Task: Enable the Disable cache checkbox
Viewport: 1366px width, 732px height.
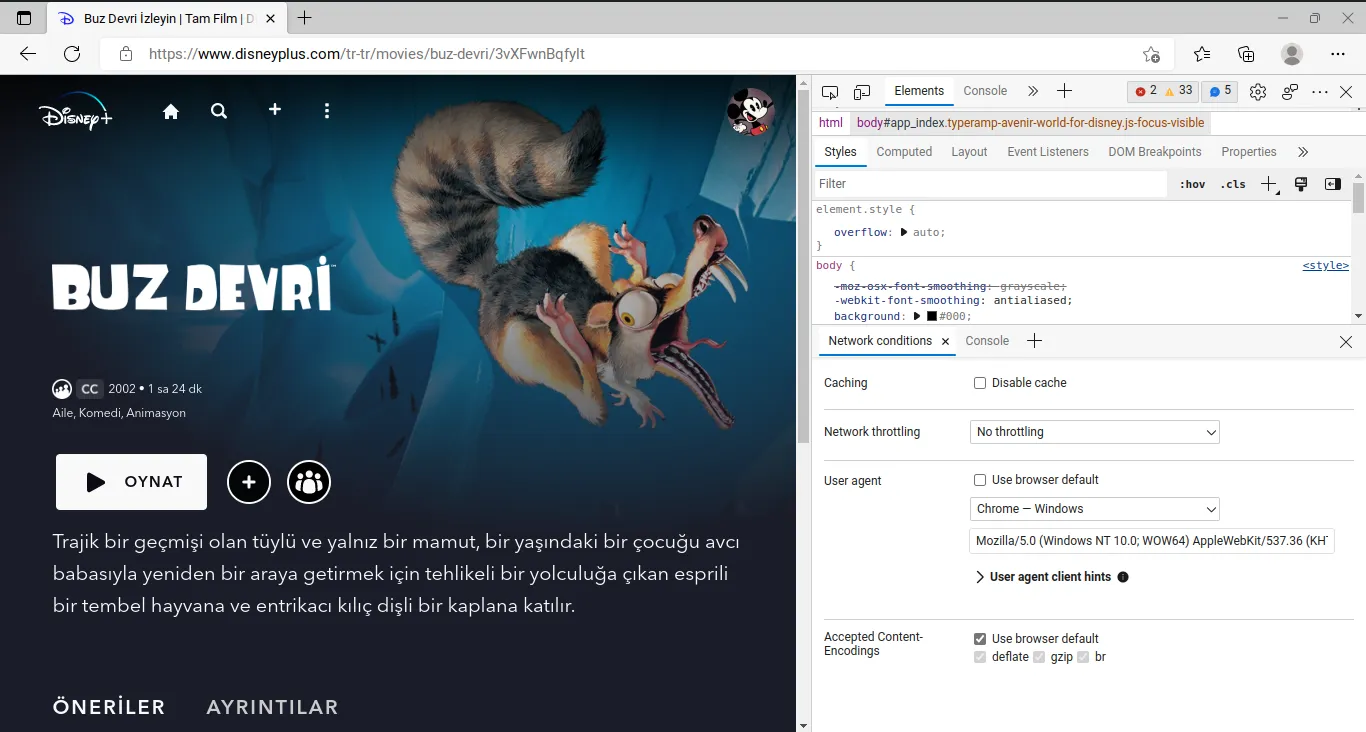Action: click(980, 383)
